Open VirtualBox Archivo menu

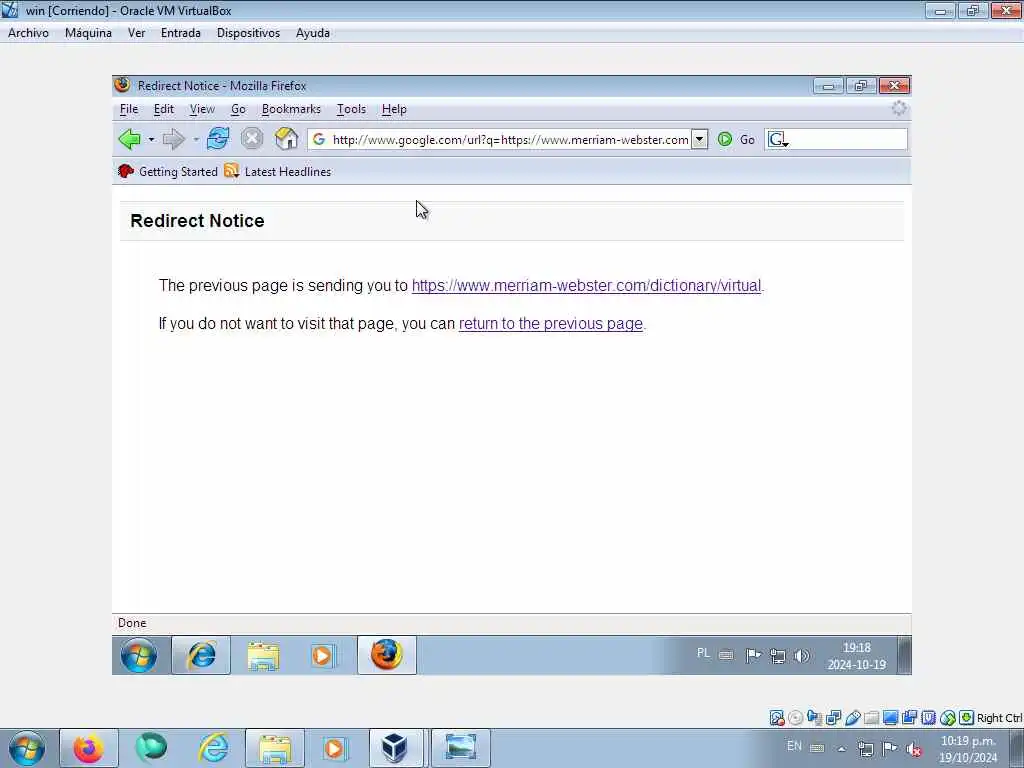click(x=28, y=33)
